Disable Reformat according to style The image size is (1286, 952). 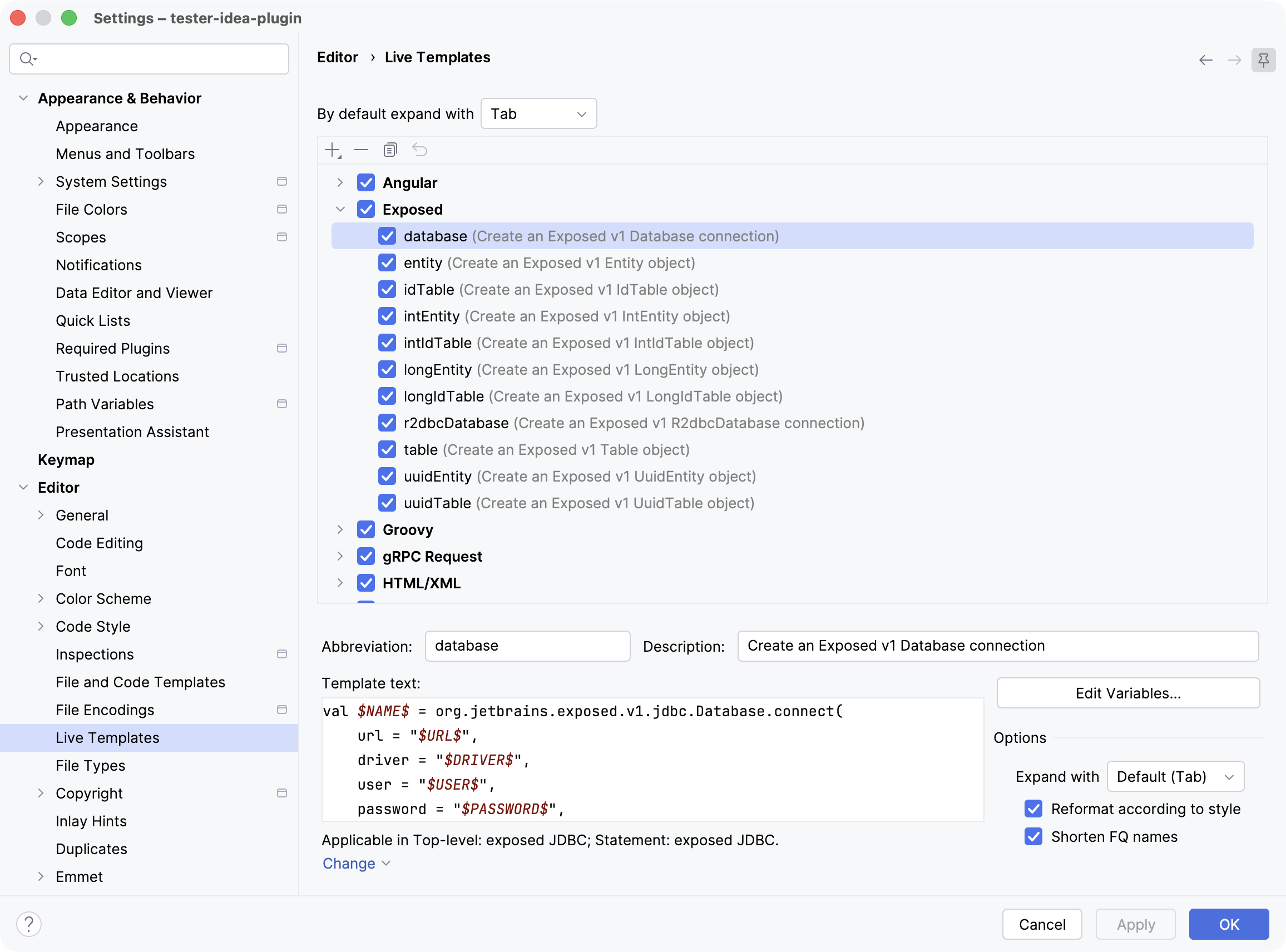(1033, 809)
